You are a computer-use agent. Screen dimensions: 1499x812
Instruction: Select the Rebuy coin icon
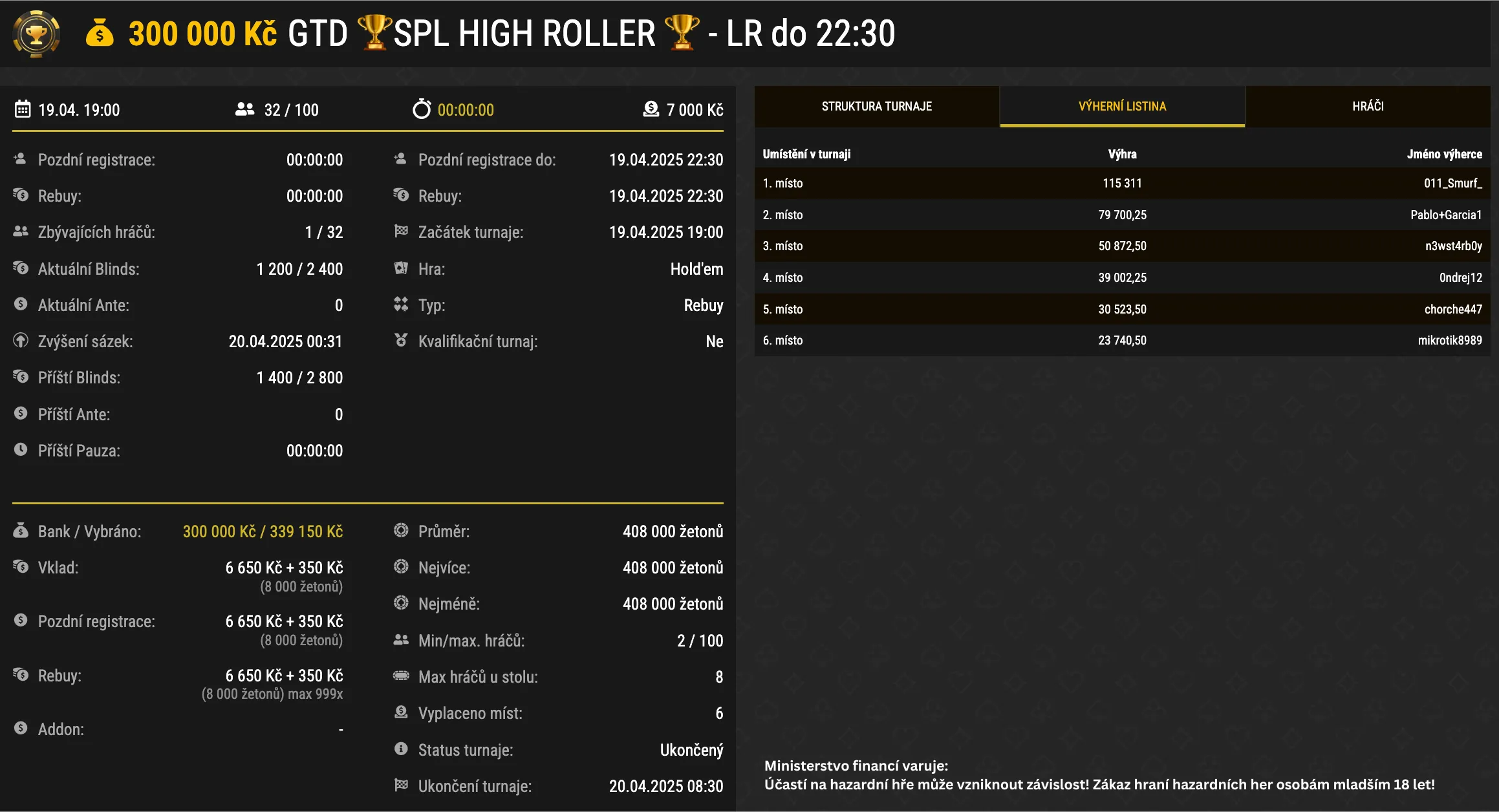pos(19,195)
